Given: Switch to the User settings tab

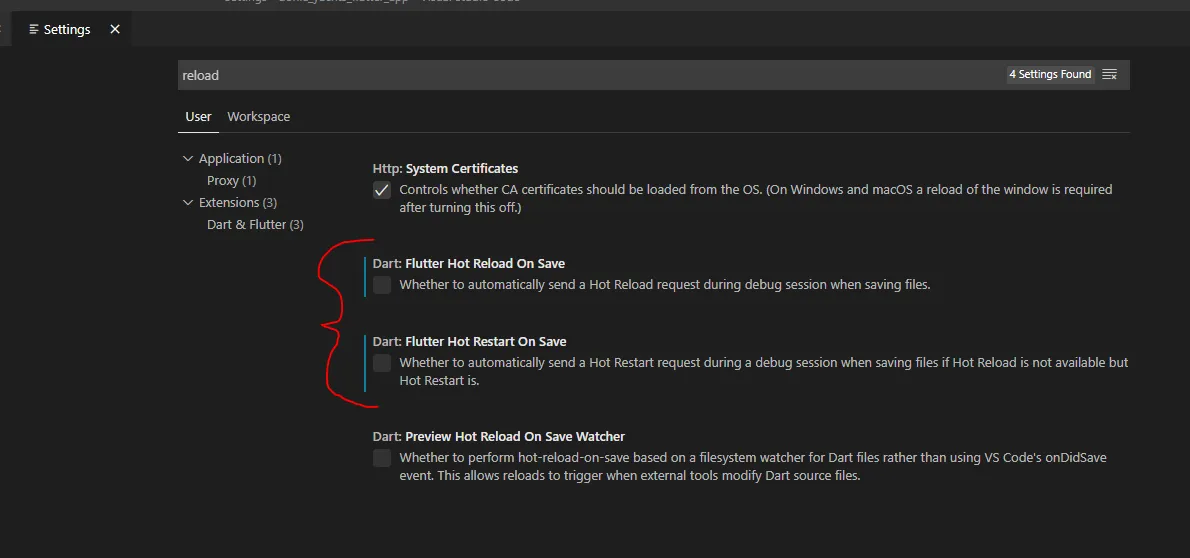Looking at the screenshot, I should coord(198,117).
